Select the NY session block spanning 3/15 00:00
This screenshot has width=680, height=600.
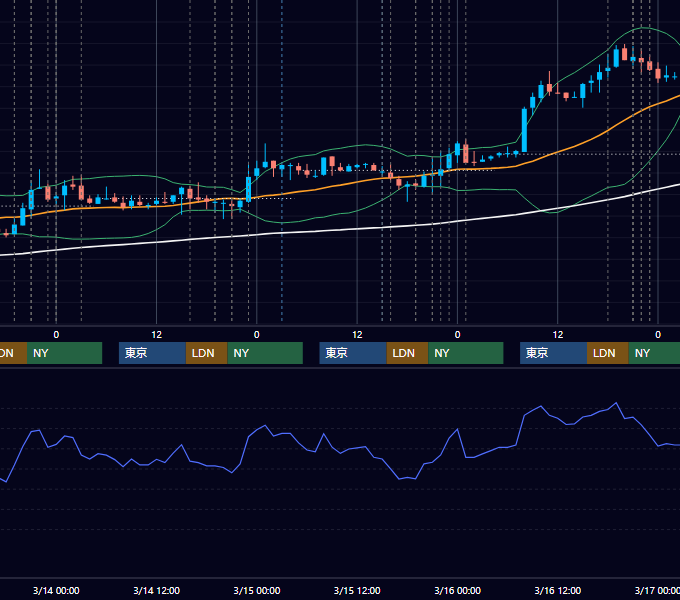click(265, 353)
